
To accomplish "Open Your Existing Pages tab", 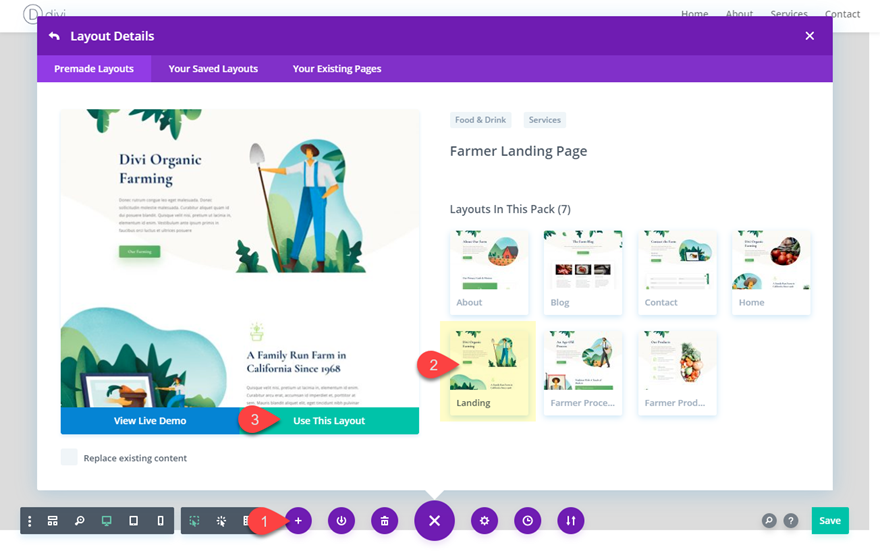I will (337, 68).
